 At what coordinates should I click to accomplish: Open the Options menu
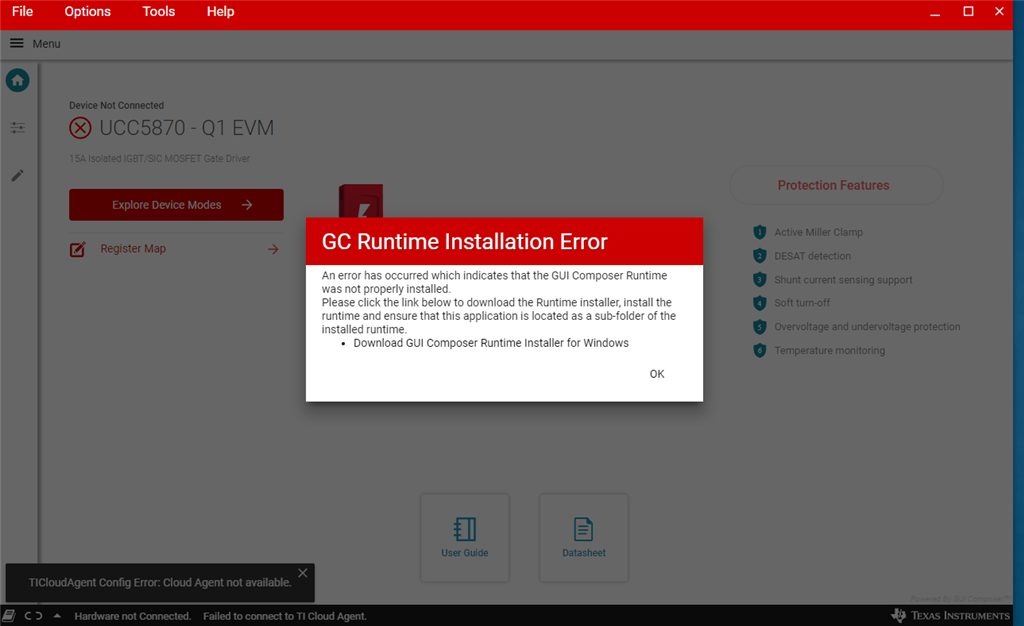click(x=88, y=12)
